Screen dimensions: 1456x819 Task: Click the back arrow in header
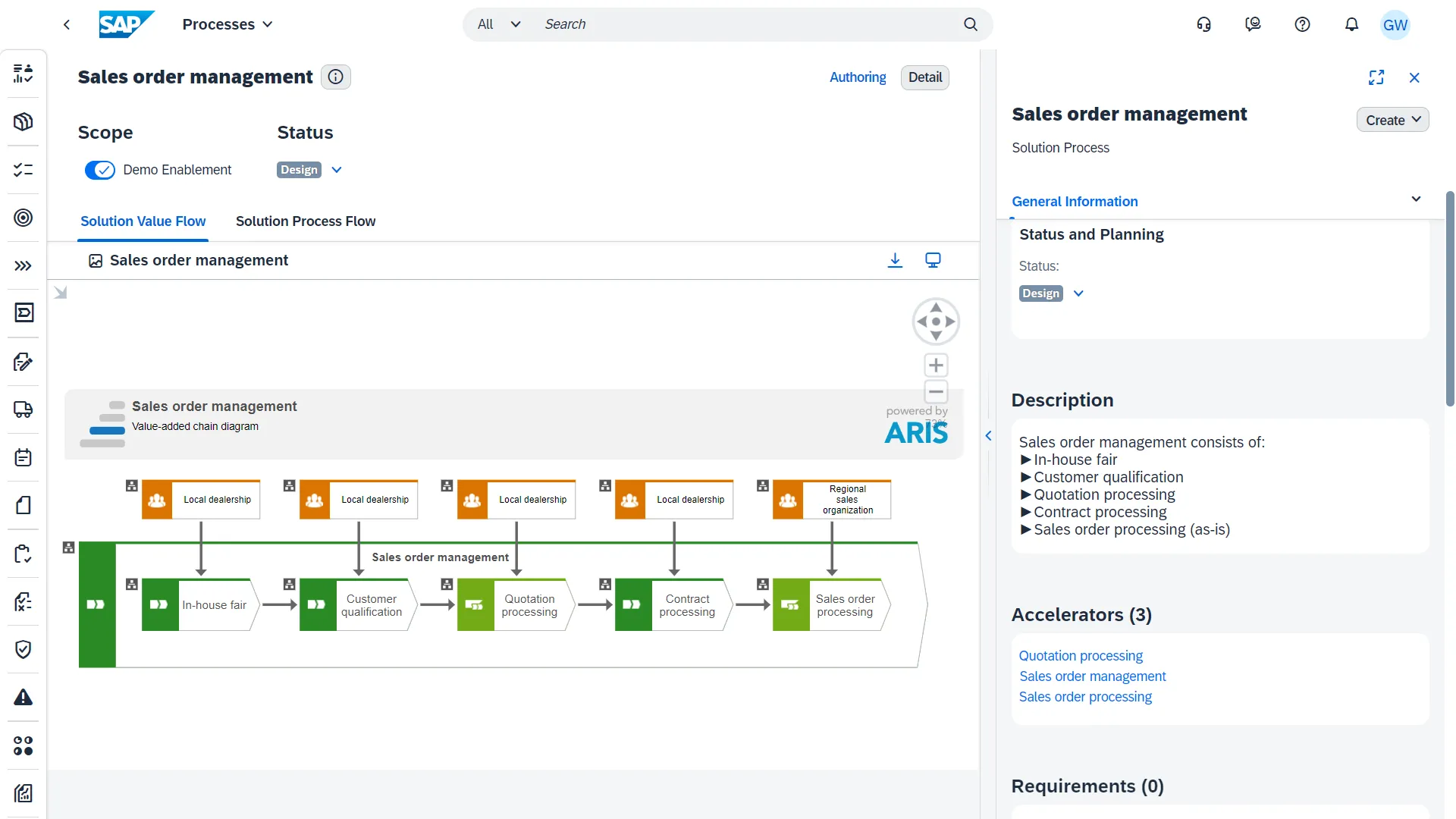(67, 24)
